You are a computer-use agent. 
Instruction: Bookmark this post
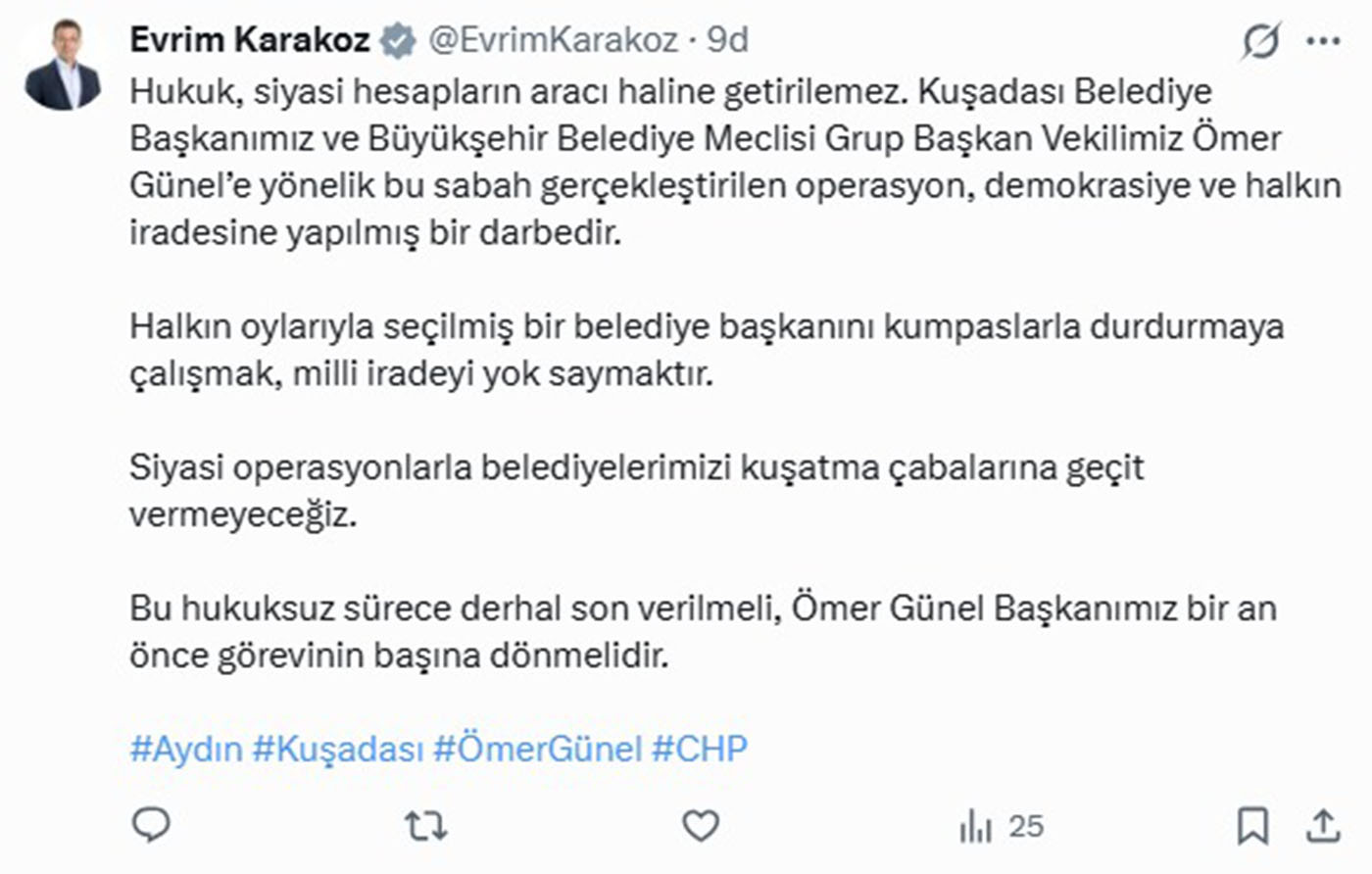click(x=1252, y=826)
